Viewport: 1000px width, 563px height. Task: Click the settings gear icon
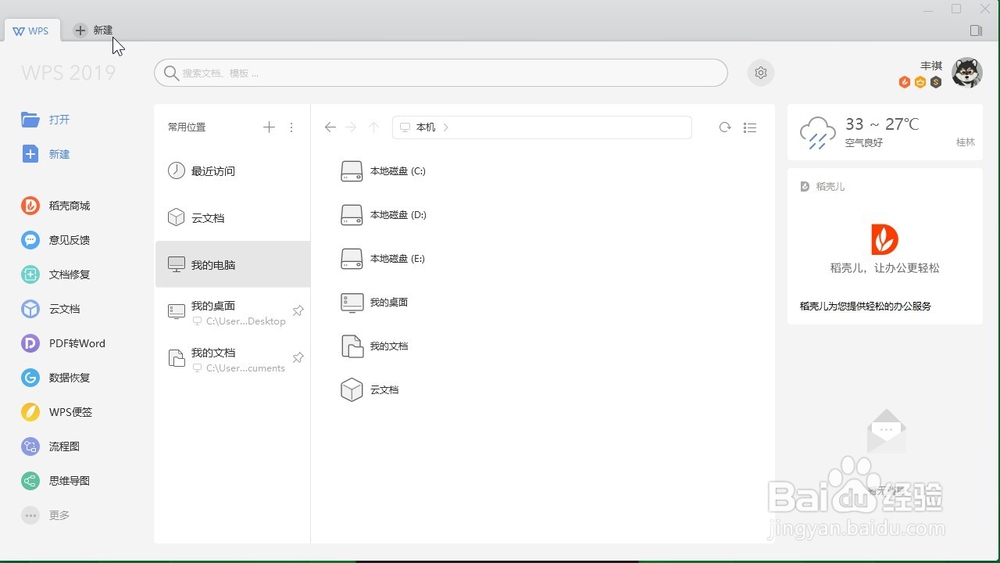(x=760, y=73)
